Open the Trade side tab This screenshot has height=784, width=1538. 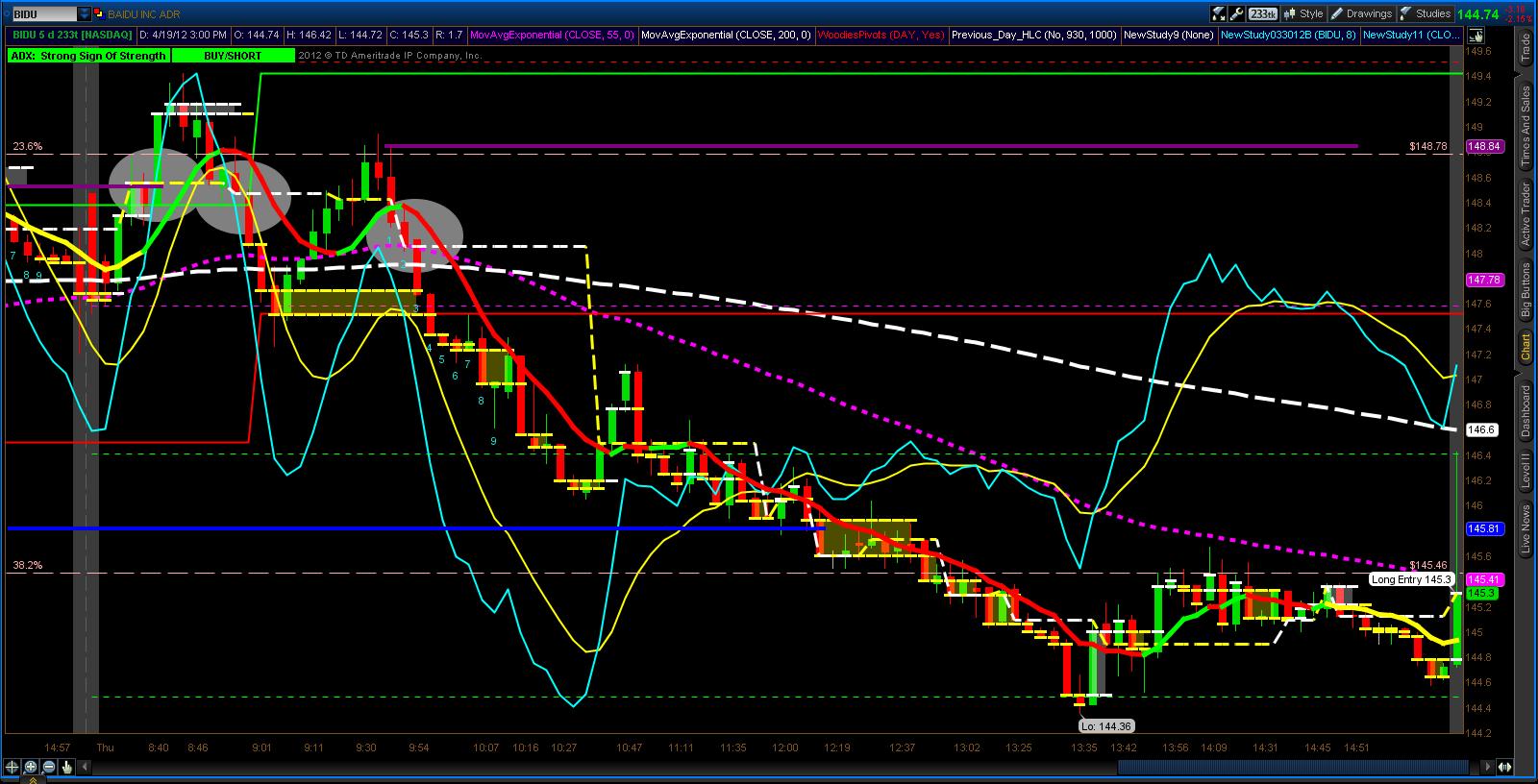pyautogui.click(x=1526, y=47)
